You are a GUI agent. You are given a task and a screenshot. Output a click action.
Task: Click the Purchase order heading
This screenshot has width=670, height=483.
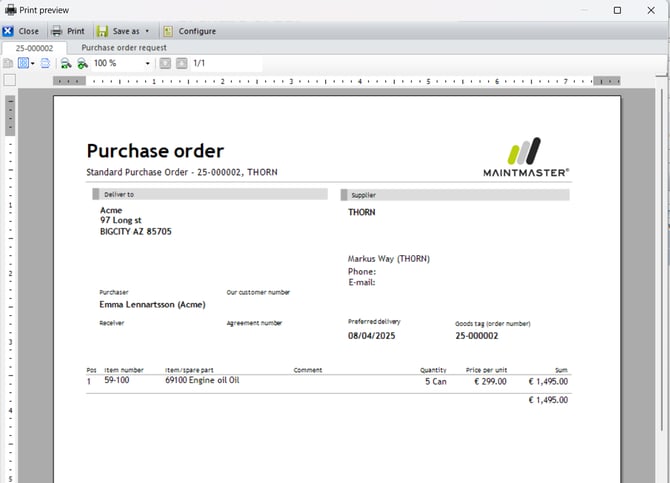pyautogui.click(x=155, y=151)
